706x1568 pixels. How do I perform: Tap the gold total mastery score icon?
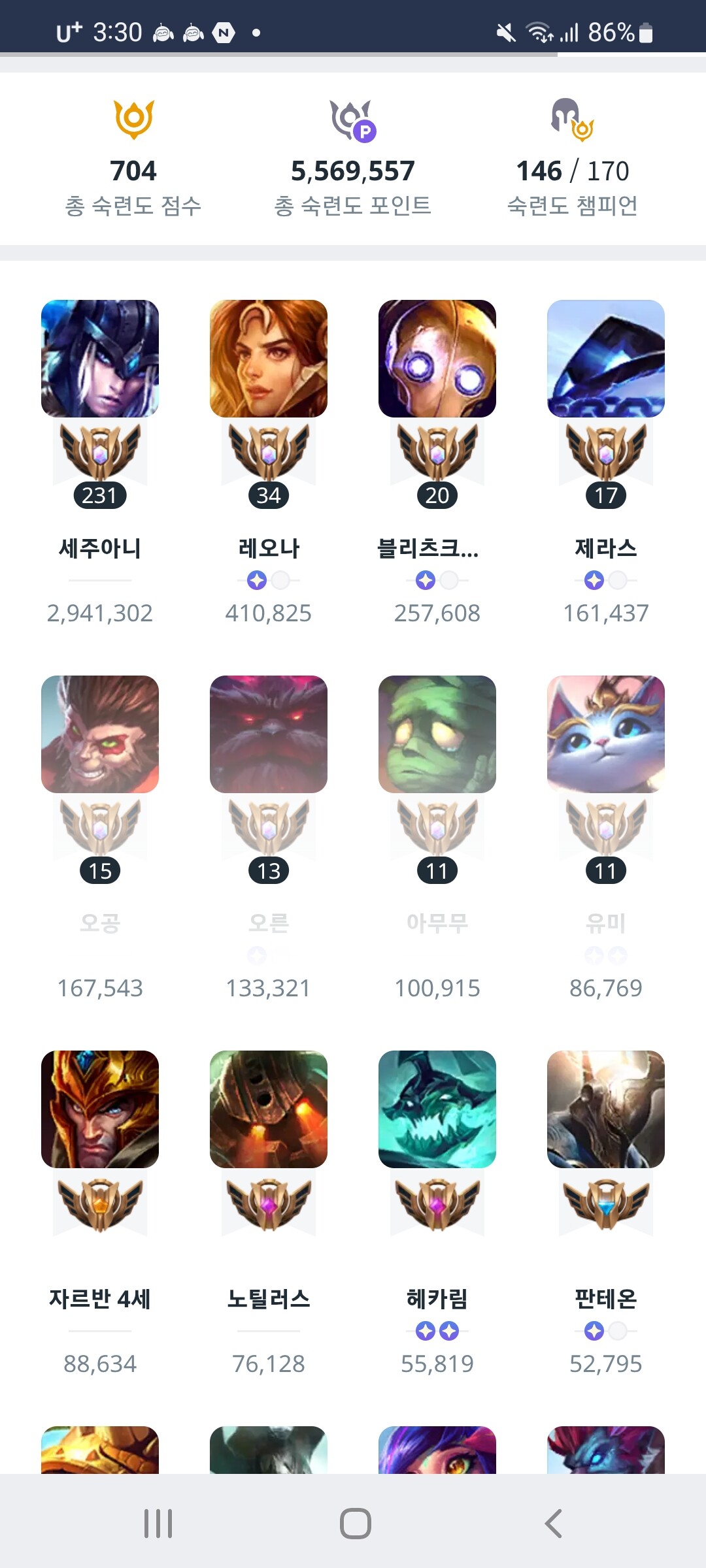pos(134,119)
